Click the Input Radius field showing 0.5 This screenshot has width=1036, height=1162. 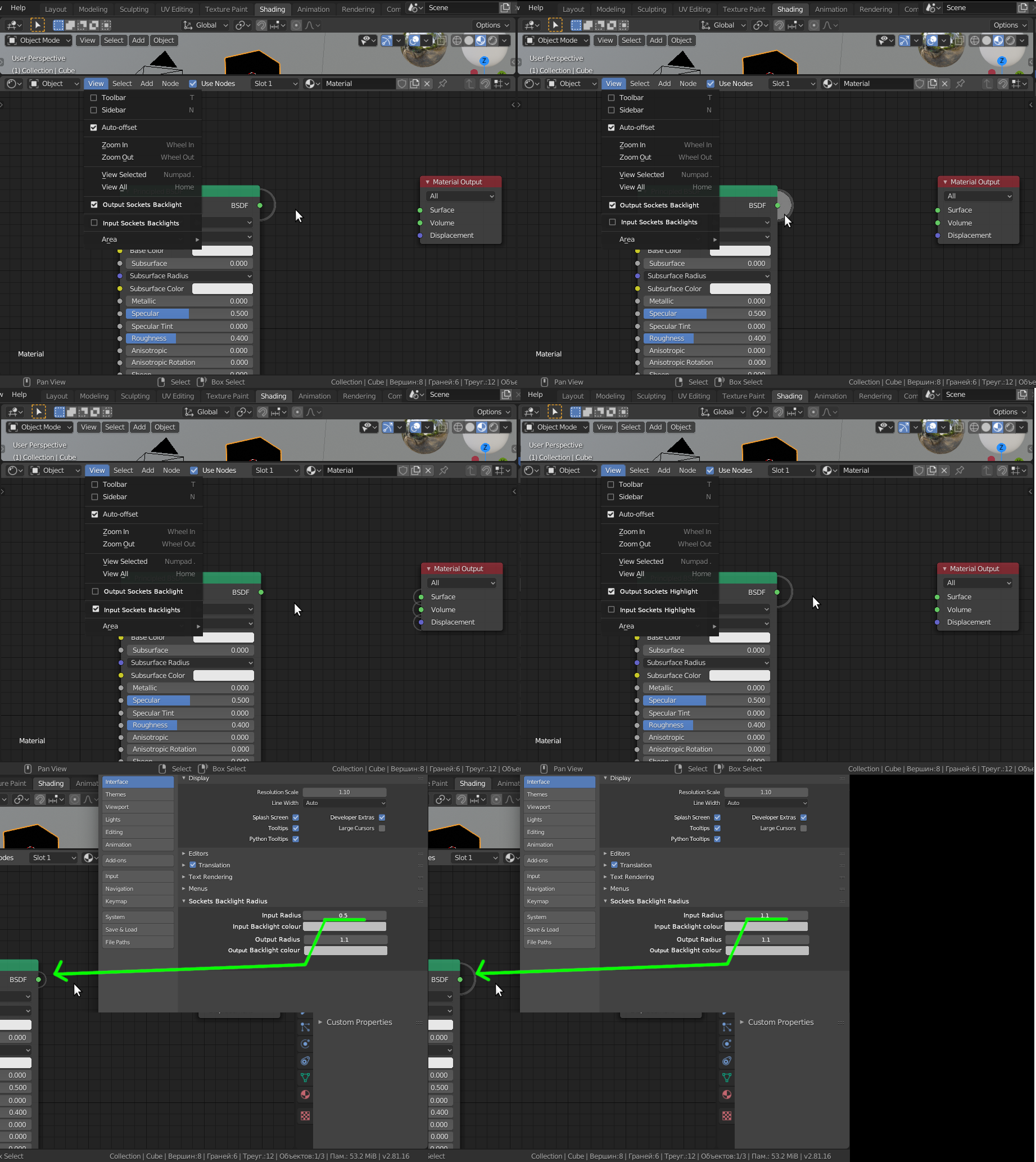345,915
